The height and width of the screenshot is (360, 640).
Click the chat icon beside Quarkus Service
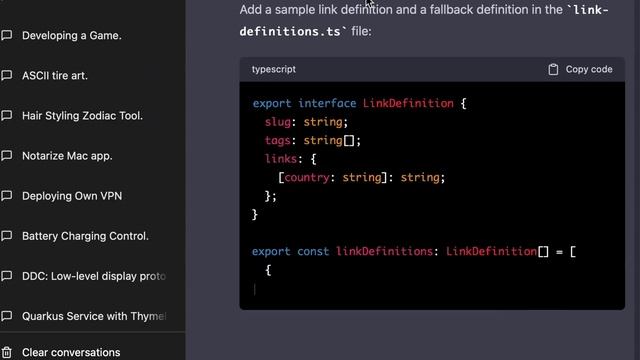6,316
